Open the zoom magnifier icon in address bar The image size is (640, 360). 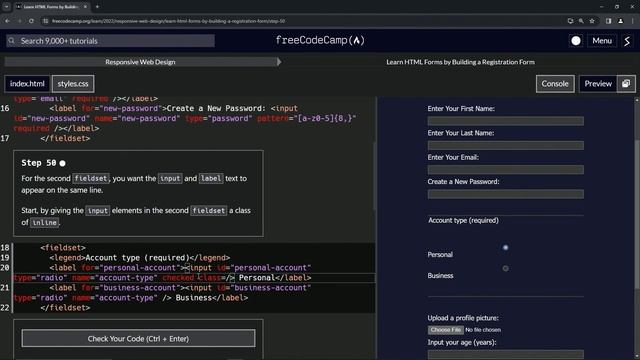pos(581,21)
